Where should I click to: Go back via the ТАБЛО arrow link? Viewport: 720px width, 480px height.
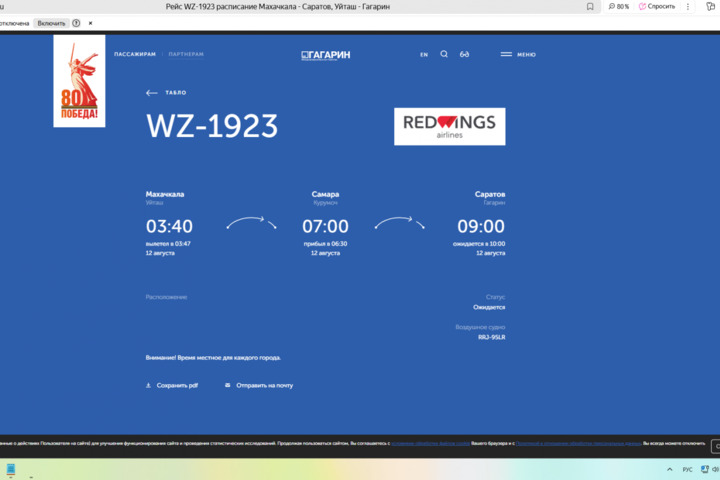[166, 93]
